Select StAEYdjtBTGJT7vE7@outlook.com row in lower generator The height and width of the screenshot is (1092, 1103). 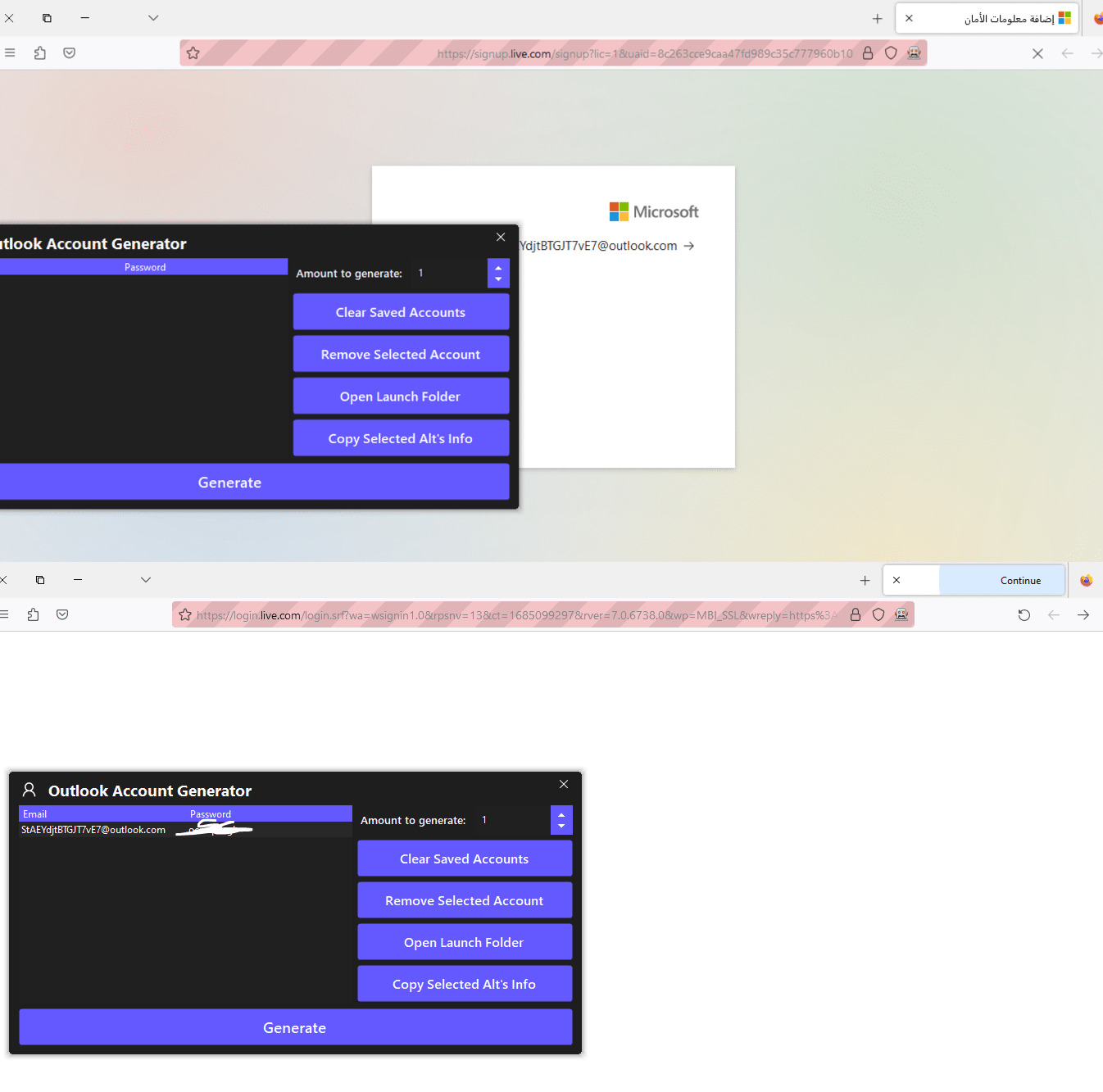(x=185, y=830)
